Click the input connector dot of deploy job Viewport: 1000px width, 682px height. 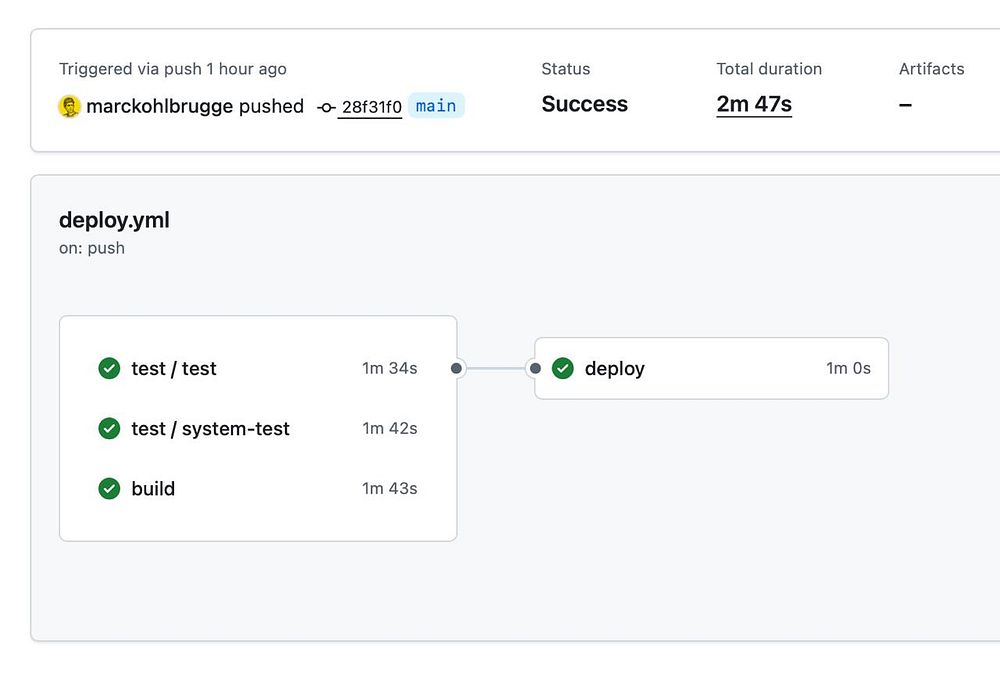(535, 369)
